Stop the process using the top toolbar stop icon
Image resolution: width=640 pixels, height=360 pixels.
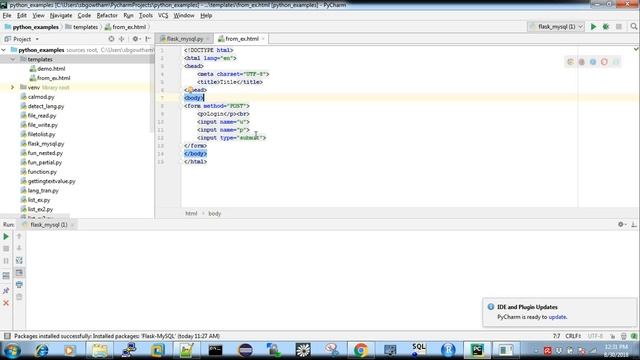pyautogui.click(x=619, y=27)
